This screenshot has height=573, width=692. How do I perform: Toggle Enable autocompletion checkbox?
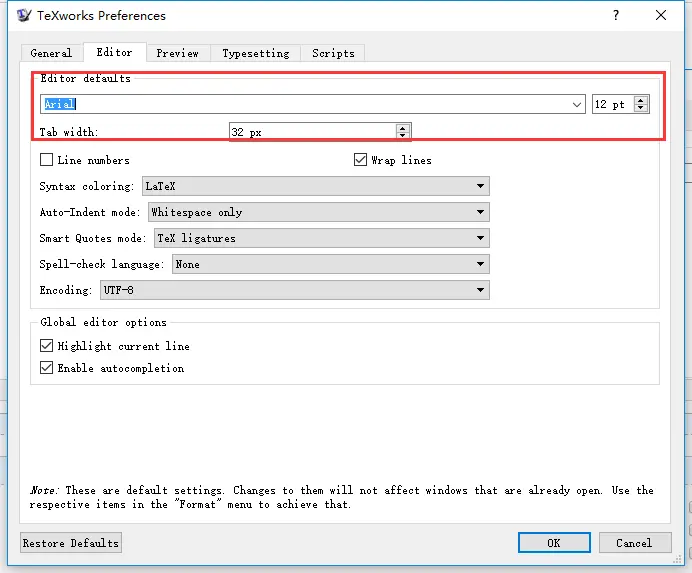46,368
